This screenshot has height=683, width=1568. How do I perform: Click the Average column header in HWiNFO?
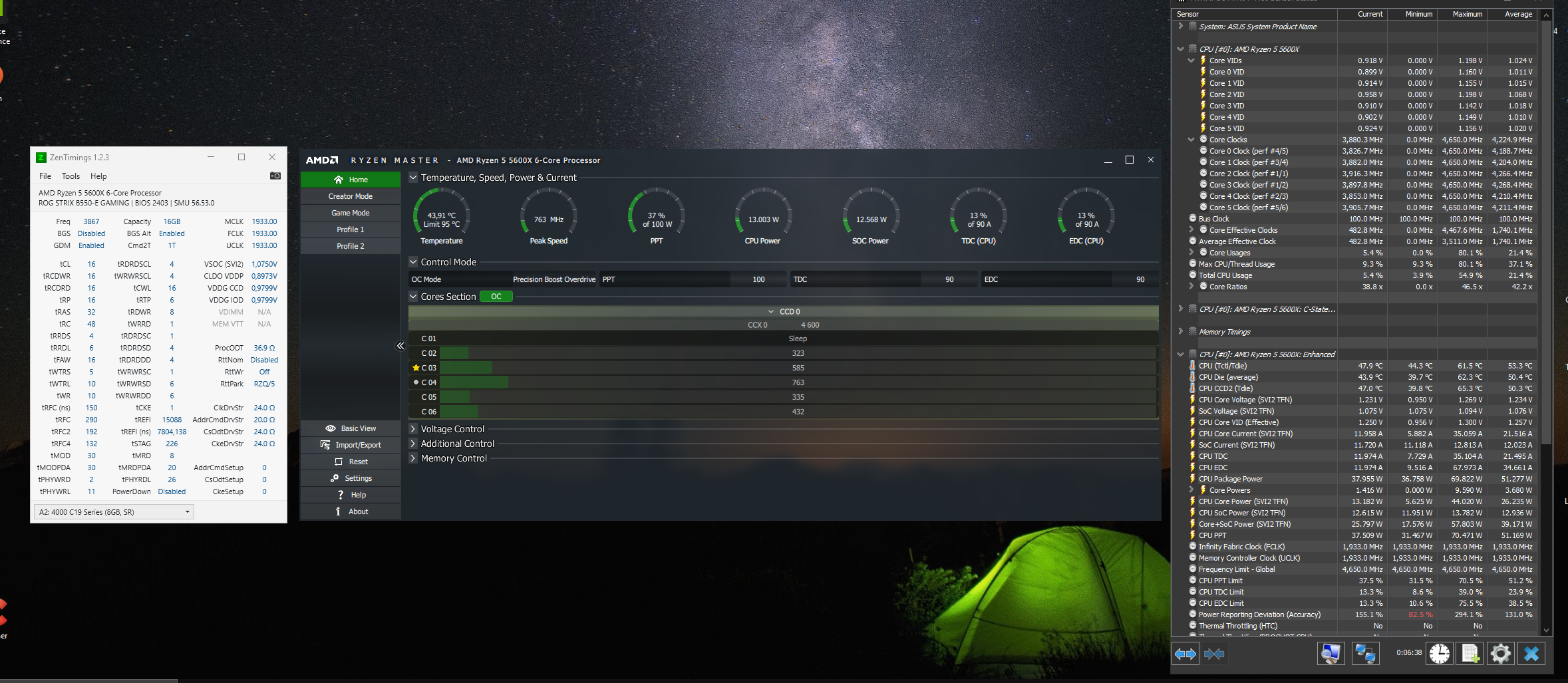pyautogui.click(x=1512, y=14)
